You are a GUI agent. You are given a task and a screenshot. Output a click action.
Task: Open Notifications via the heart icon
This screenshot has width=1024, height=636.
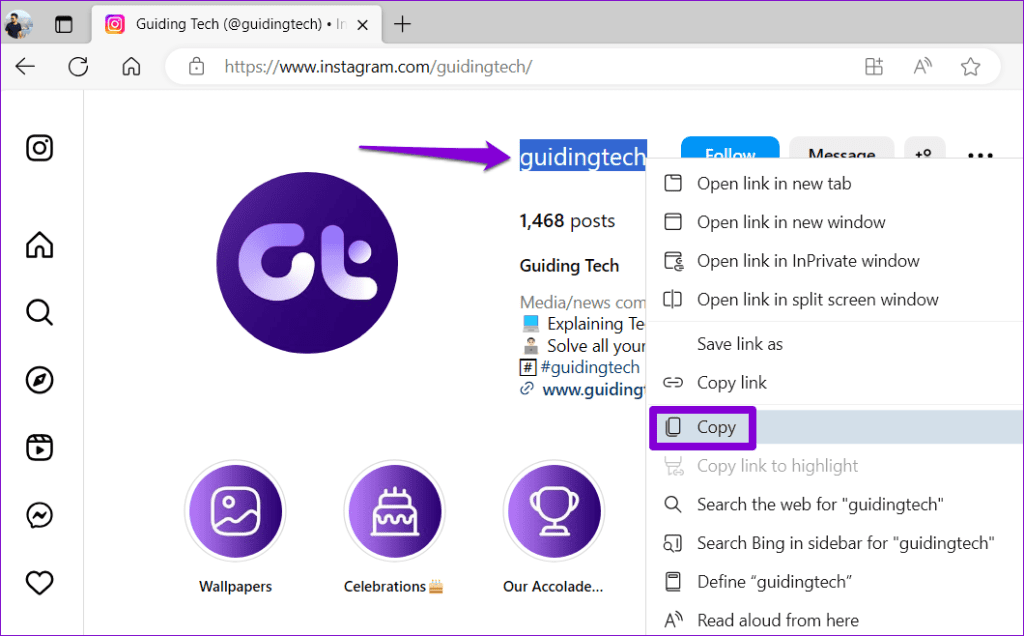pos(39,583)
